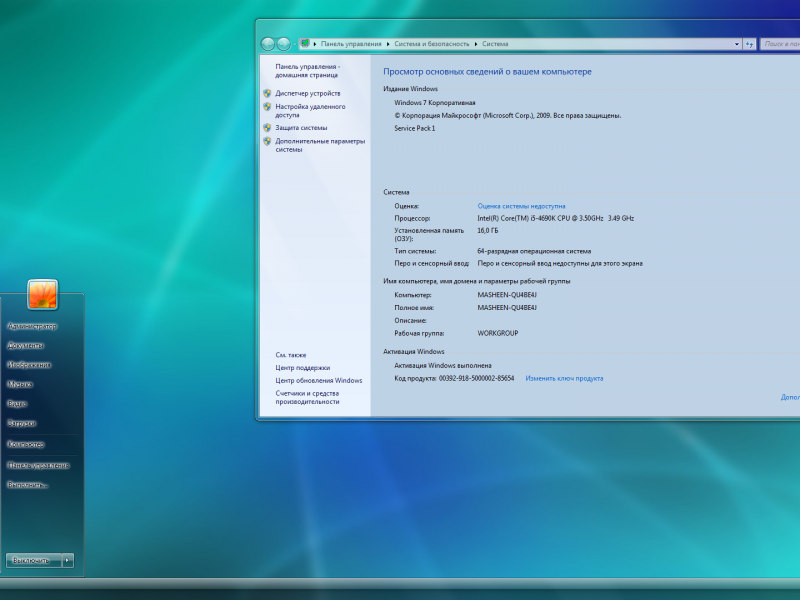Select Панель управления in the address breadcrumb

click(x=351, y=44)
